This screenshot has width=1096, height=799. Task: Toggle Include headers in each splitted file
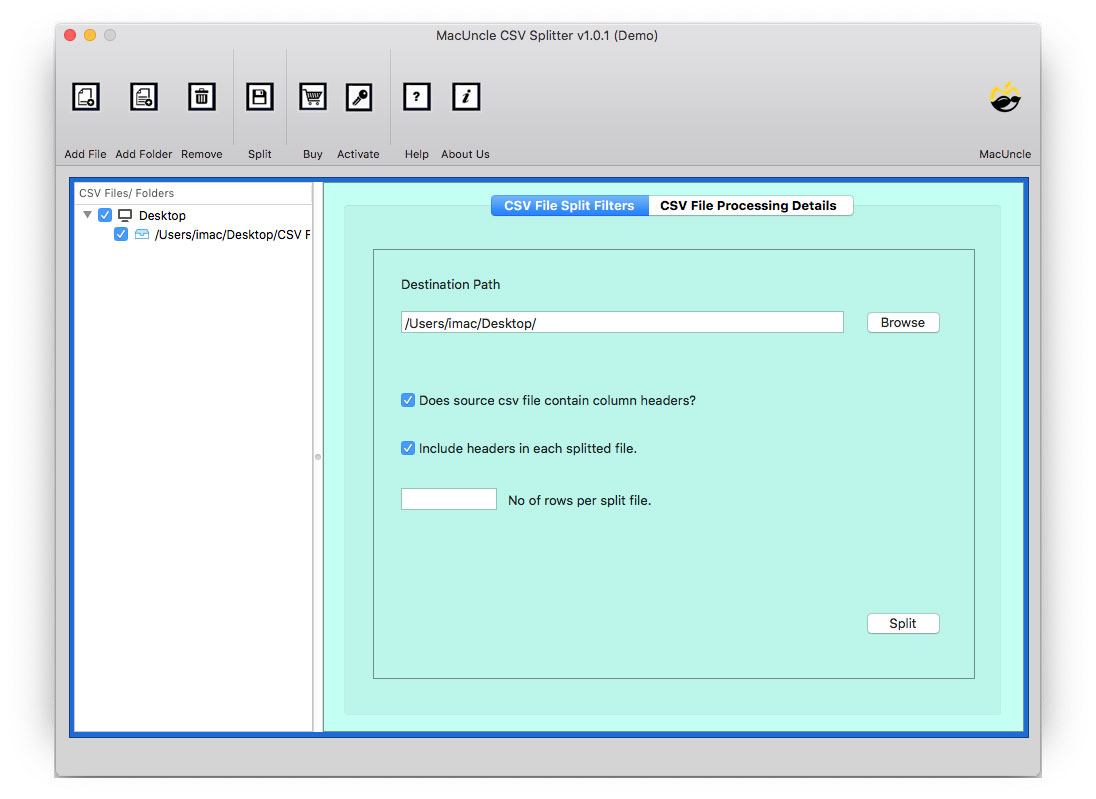tap(408, 448)
